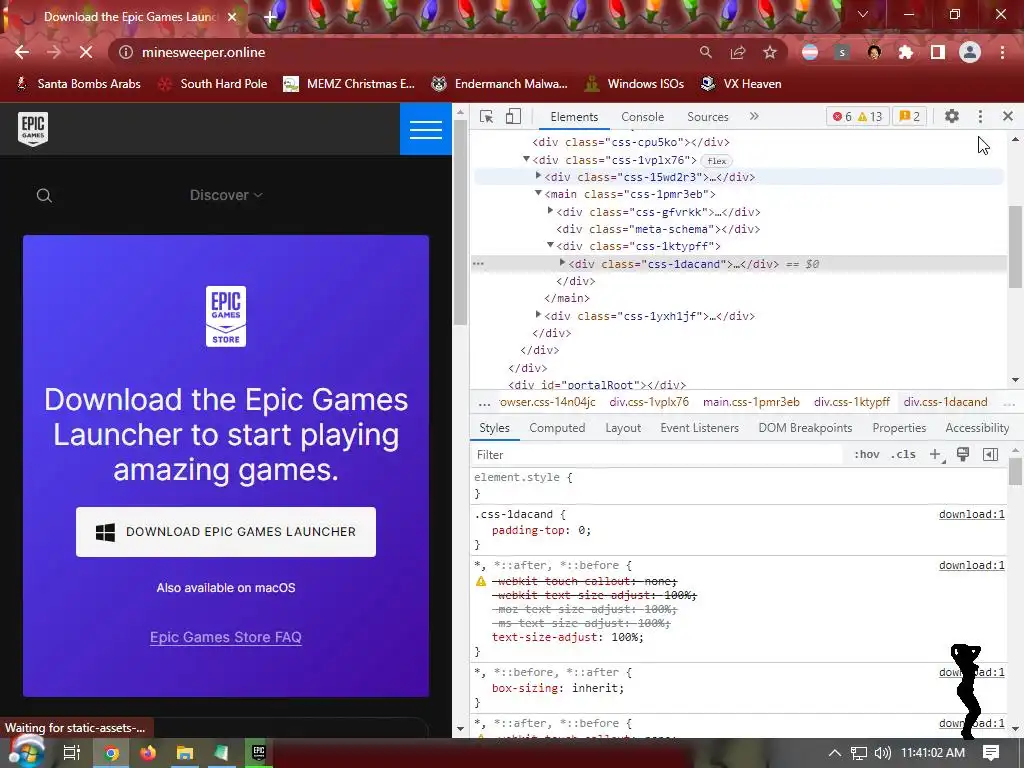This screenshot has height=768, width=1024.
Task: Bookmark this page star icon
Action: [770, 52]
